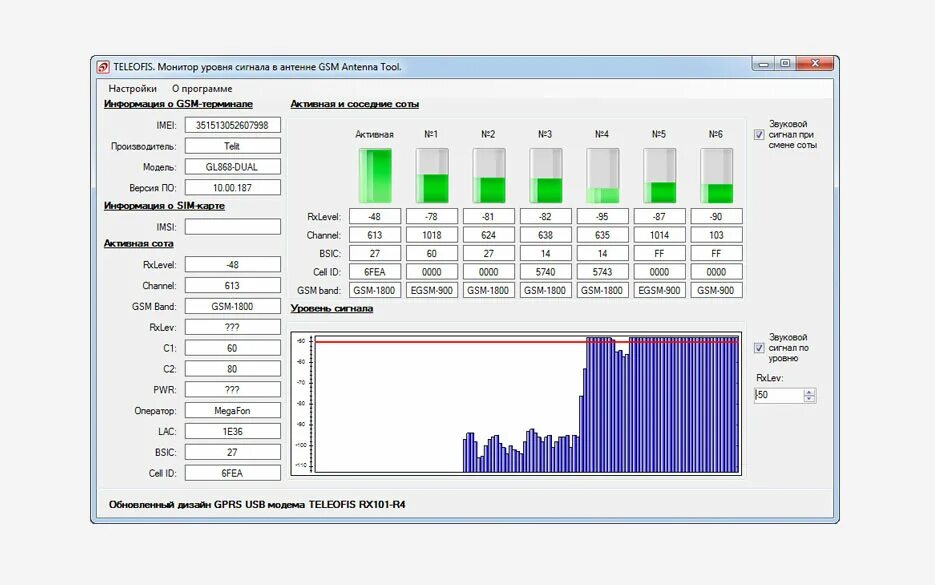
Task: Click the №3 cell signal level bar
Action: click(x=546, y=176)
